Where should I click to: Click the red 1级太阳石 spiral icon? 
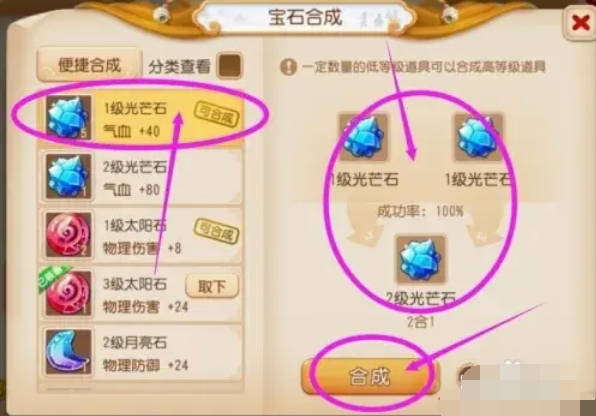click(68, 235)
